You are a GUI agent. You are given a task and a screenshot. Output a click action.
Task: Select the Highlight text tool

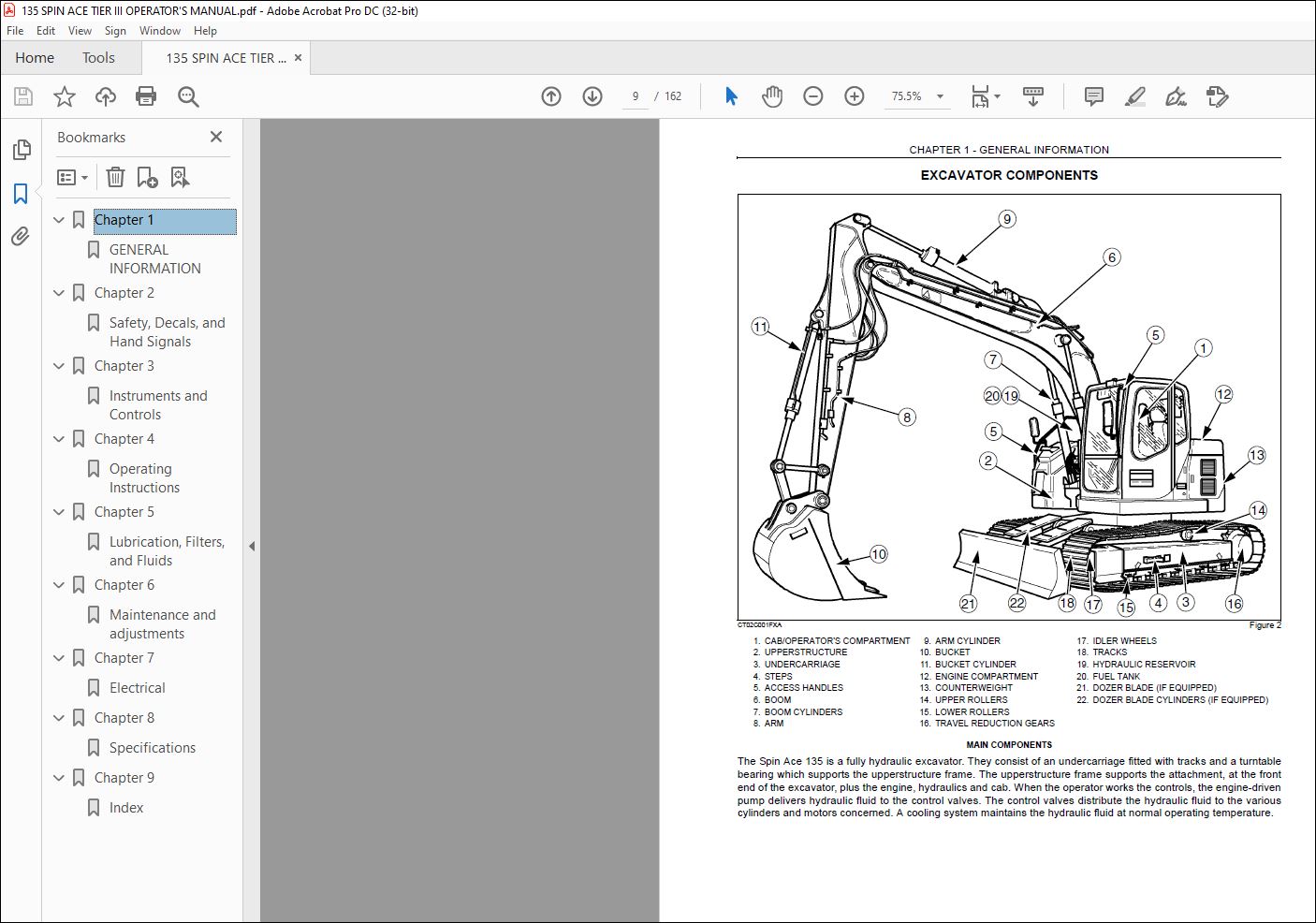coord(1134,96)
